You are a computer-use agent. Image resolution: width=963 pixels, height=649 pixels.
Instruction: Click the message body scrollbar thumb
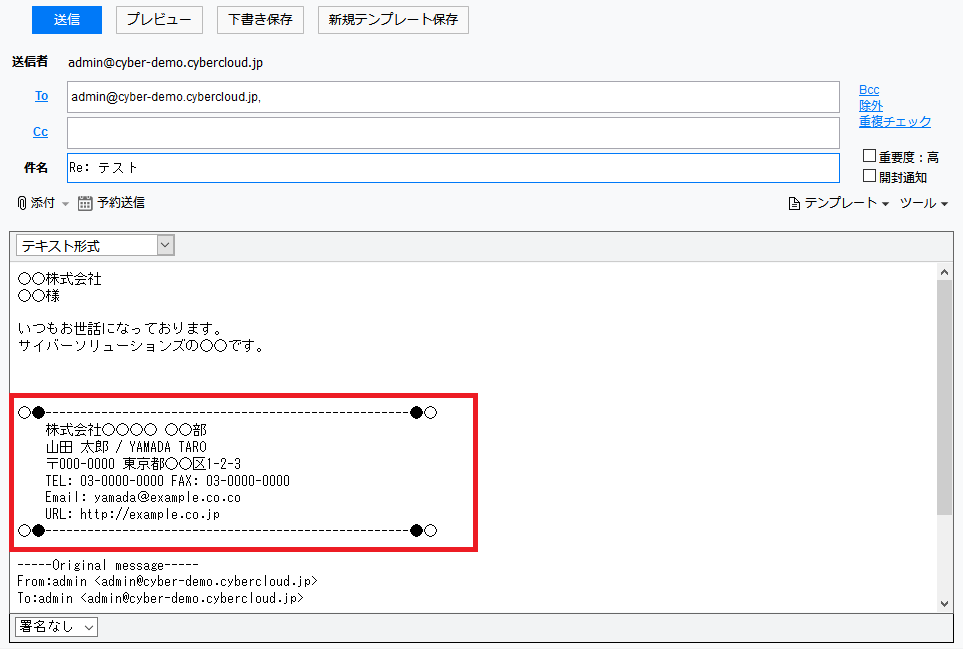tap(945, 397)
